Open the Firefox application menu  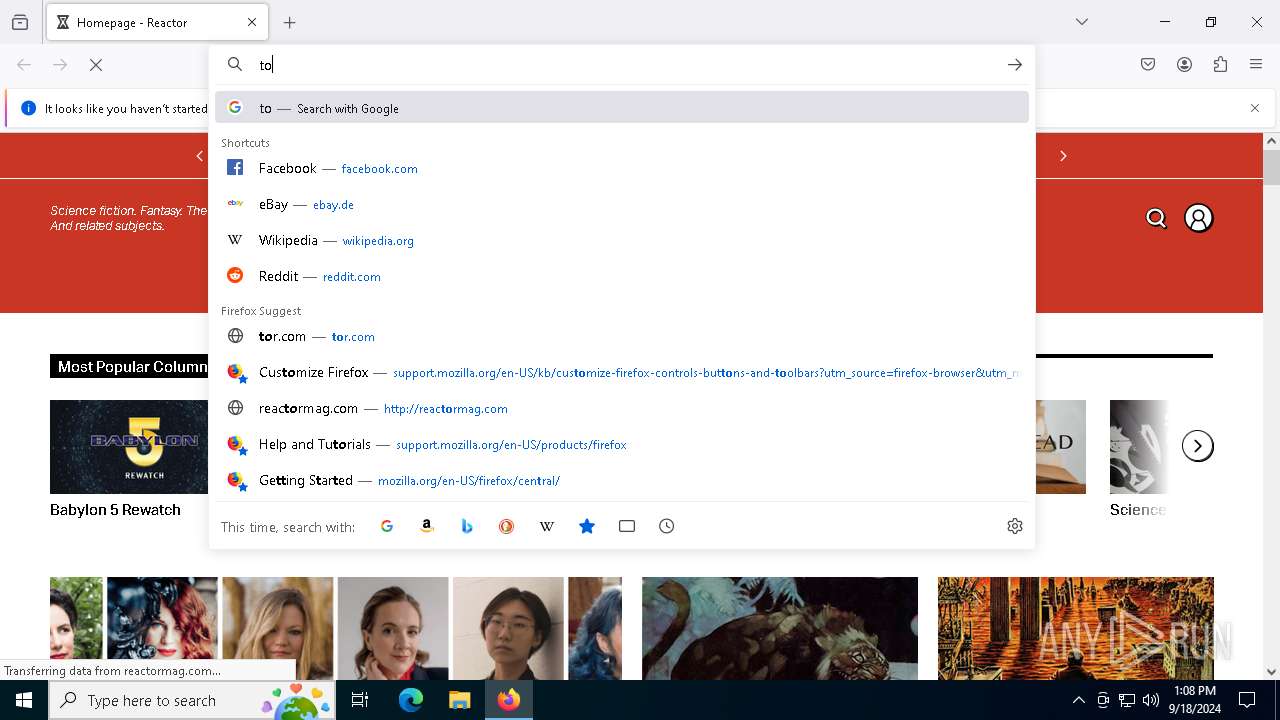(x=1256, y=65)
